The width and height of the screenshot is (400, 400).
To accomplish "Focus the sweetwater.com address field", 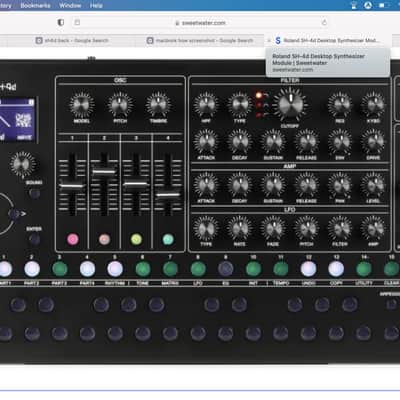I will [x=201, y=23].
